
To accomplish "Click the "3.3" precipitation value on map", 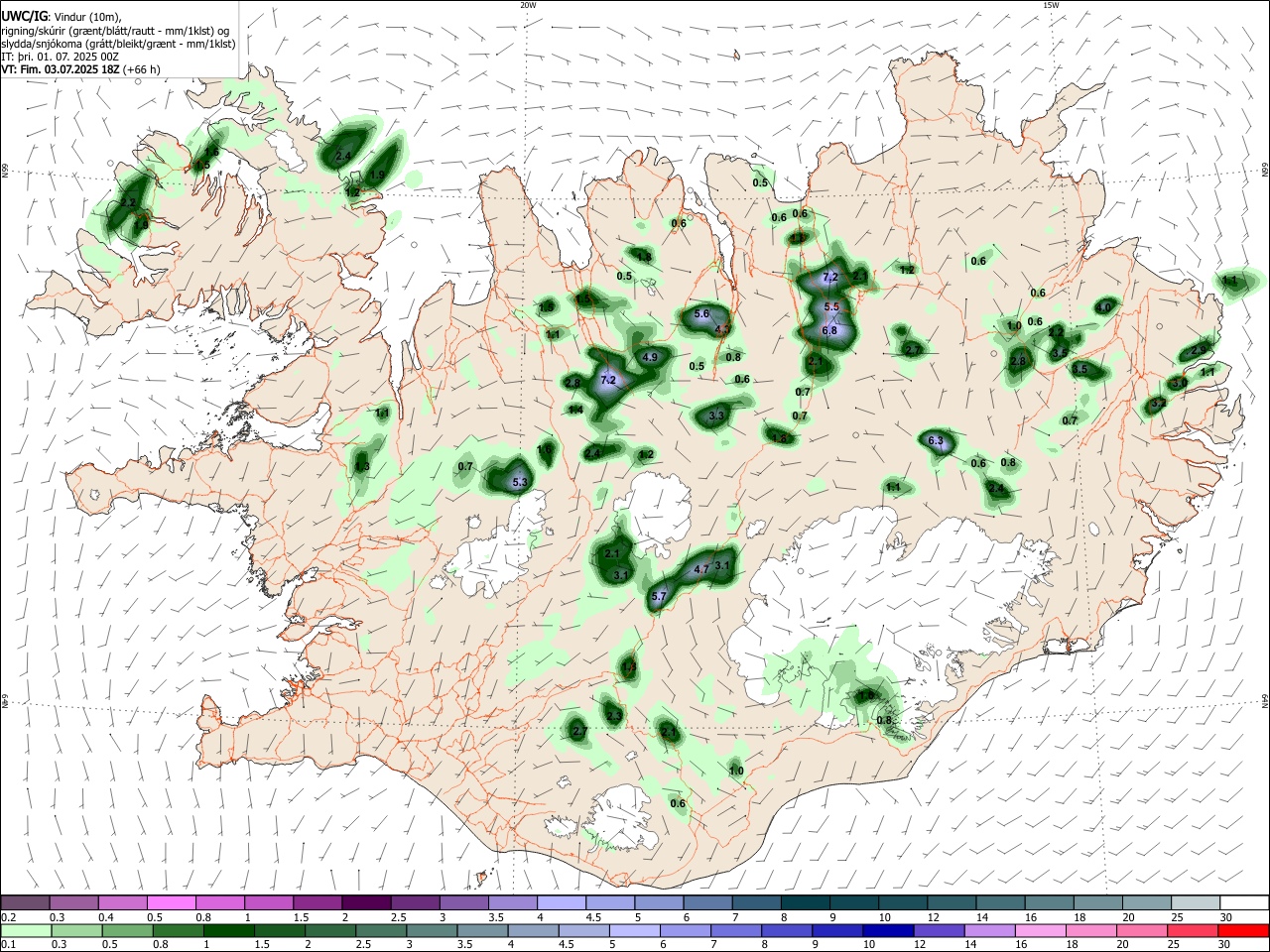I will click(717, 416).
